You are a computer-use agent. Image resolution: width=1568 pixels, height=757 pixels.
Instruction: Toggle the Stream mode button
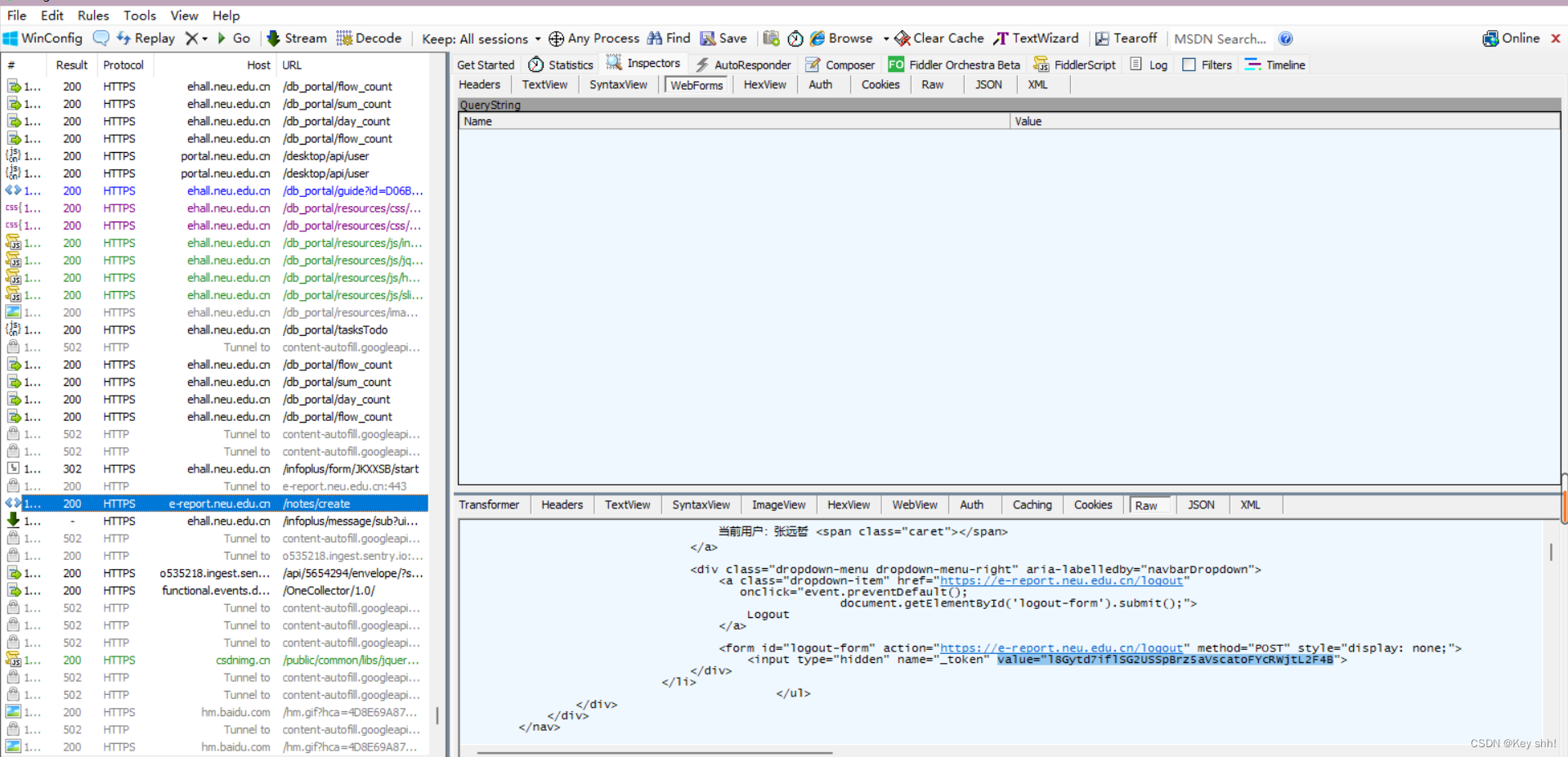[297, 38]
